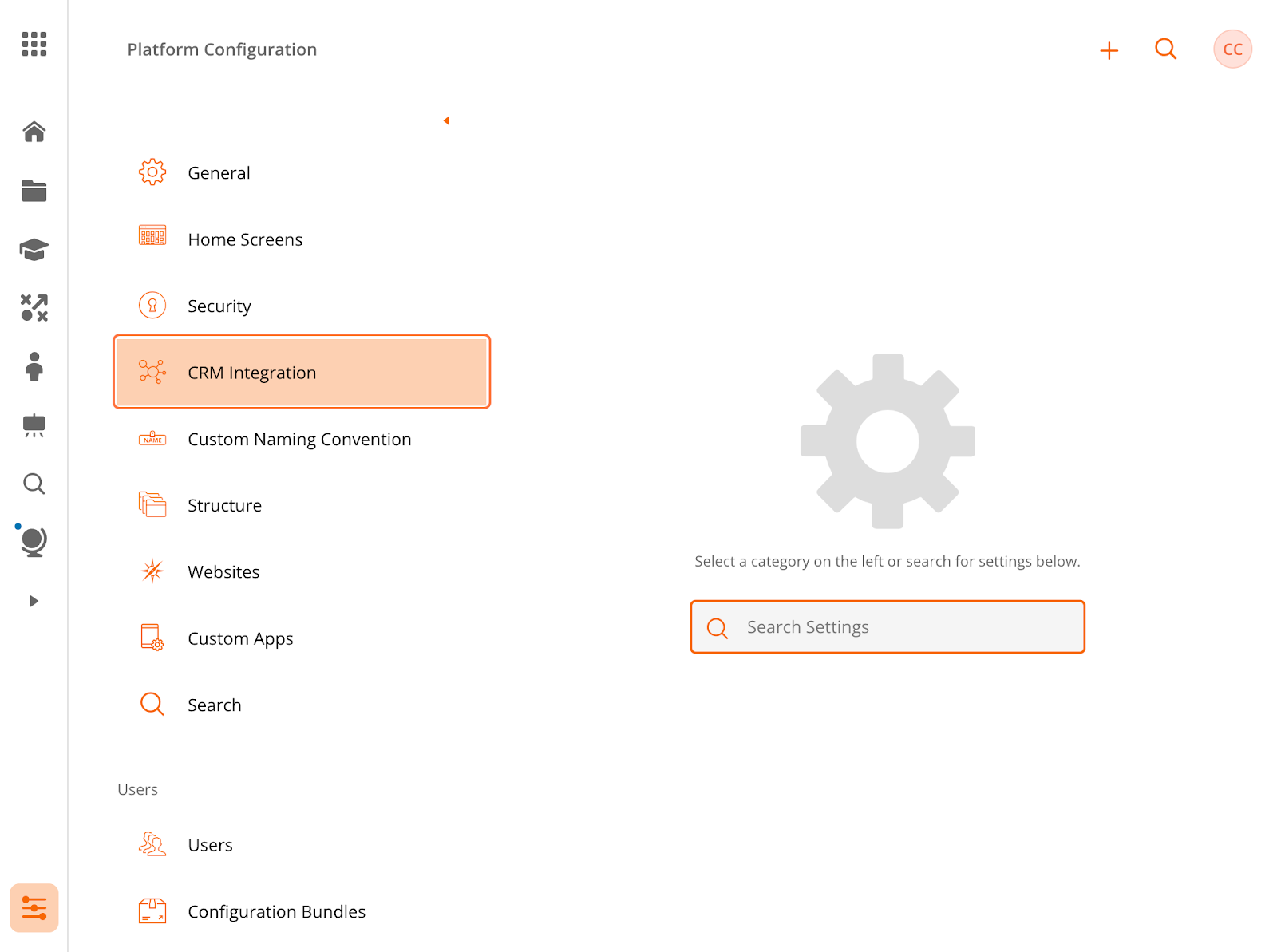Go to Home in the sidebar
The height and width of the screenshot is (952, 1277).
click(x=34, y=132)
